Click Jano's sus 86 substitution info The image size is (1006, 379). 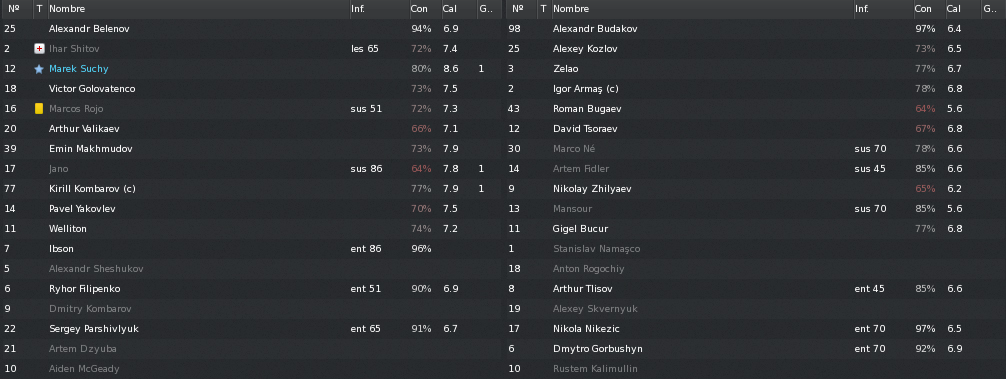(366, 169)
